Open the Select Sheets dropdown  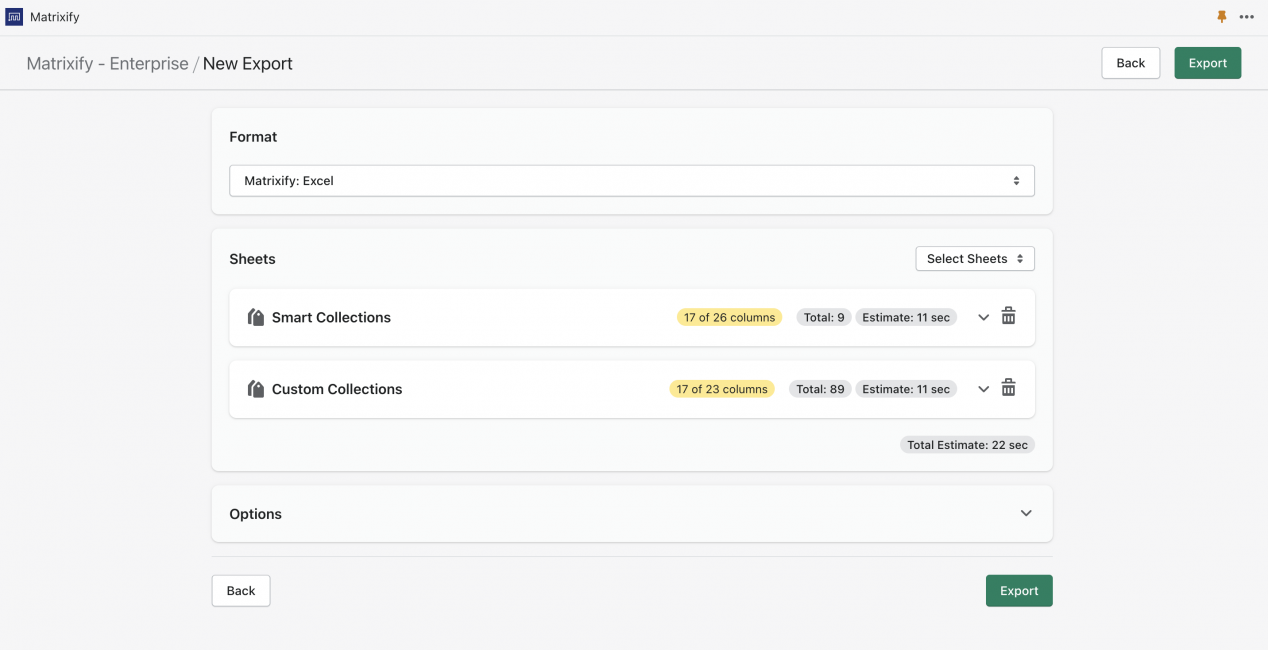[974, 258]
